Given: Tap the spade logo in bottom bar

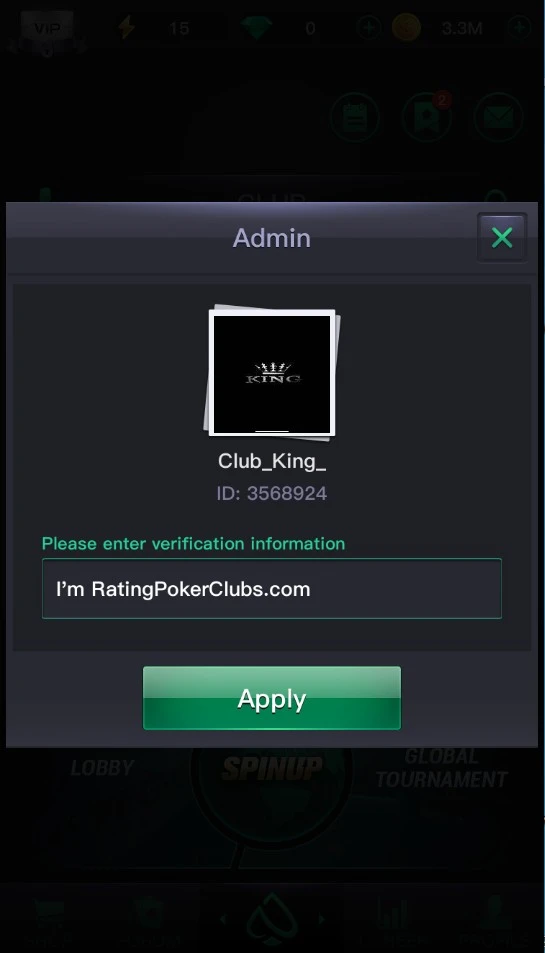Looking at the screenshot, I should click(x=272, y=919).
